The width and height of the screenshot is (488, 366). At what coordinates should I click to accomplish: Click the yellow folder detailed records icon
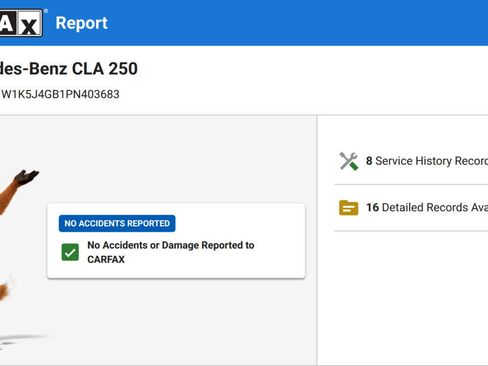point(349,208)
